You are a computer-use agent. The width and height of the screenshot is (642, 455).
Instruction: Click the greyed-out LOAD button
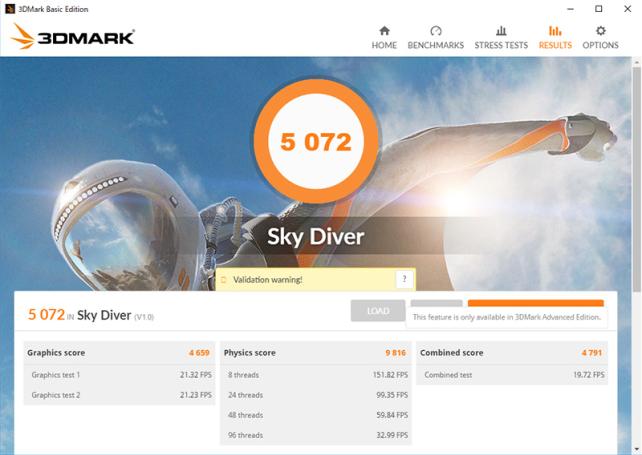(378, 311)
